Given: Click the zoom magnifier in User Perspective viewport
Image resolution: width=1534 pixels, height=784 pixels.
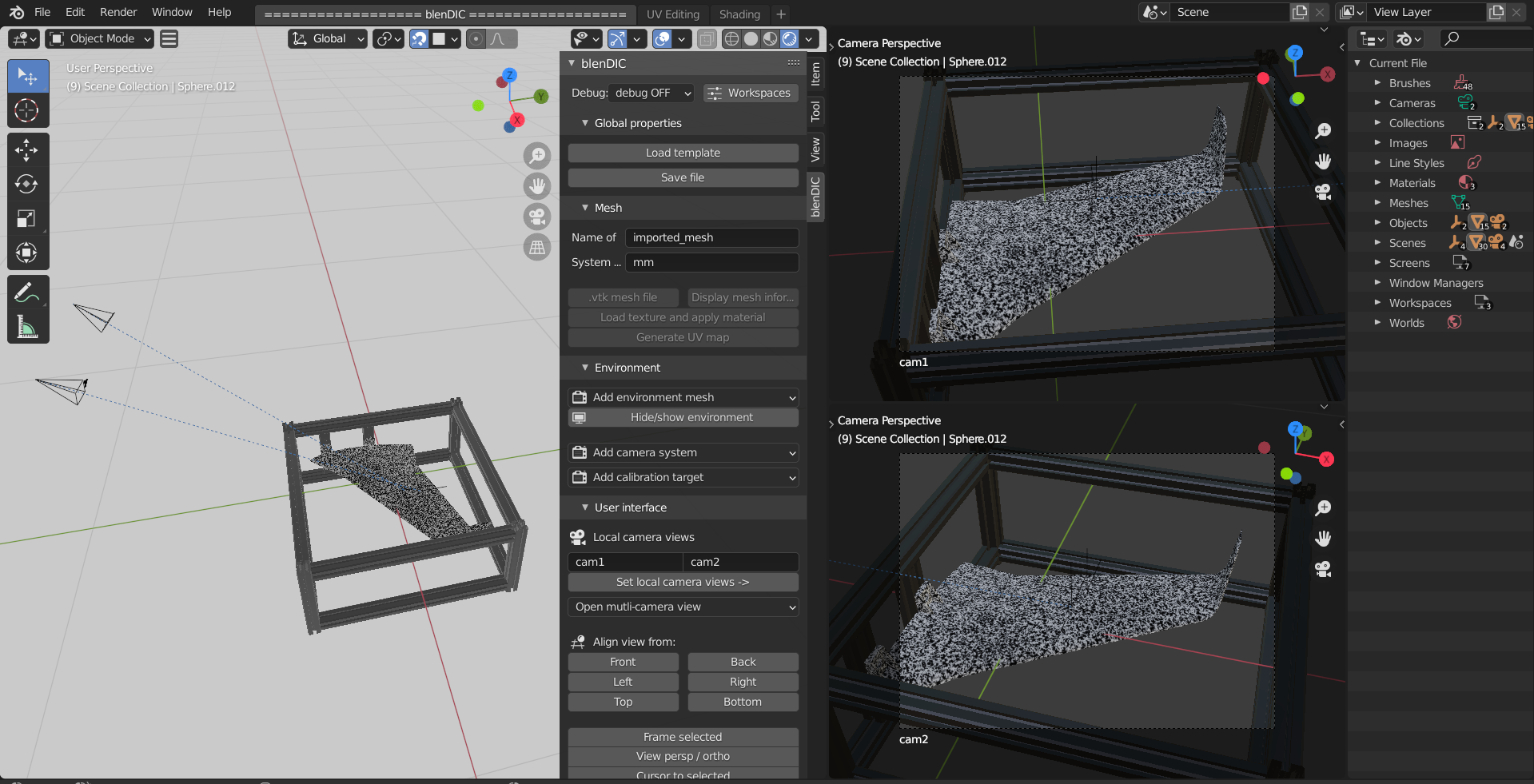Looking at the screenshot, I should tap(537, 155).
